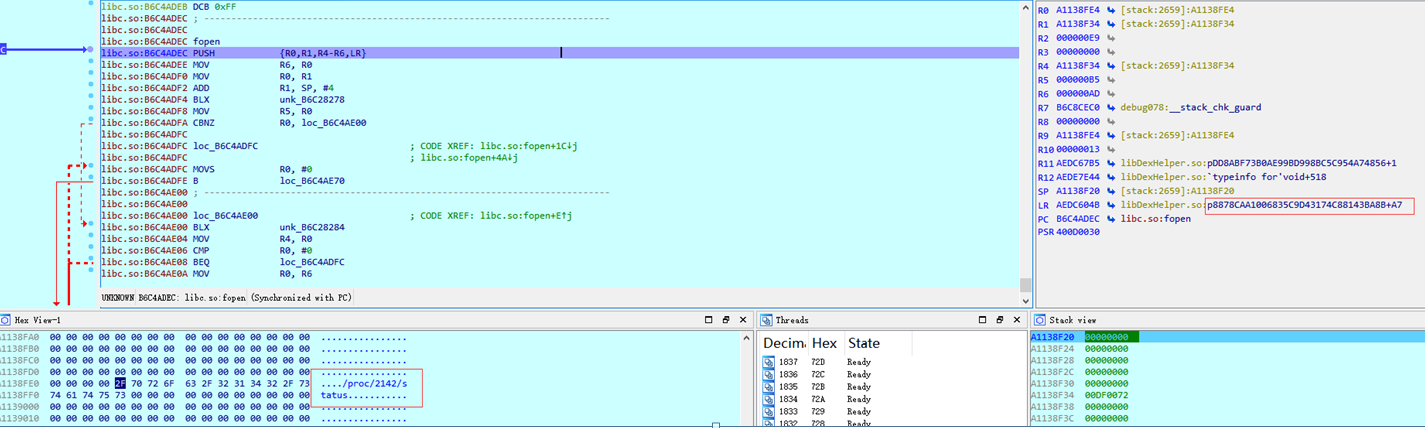
Task: Click the thread icon for thread 1836
Action: pyautogui.click(x=769, y=375)
